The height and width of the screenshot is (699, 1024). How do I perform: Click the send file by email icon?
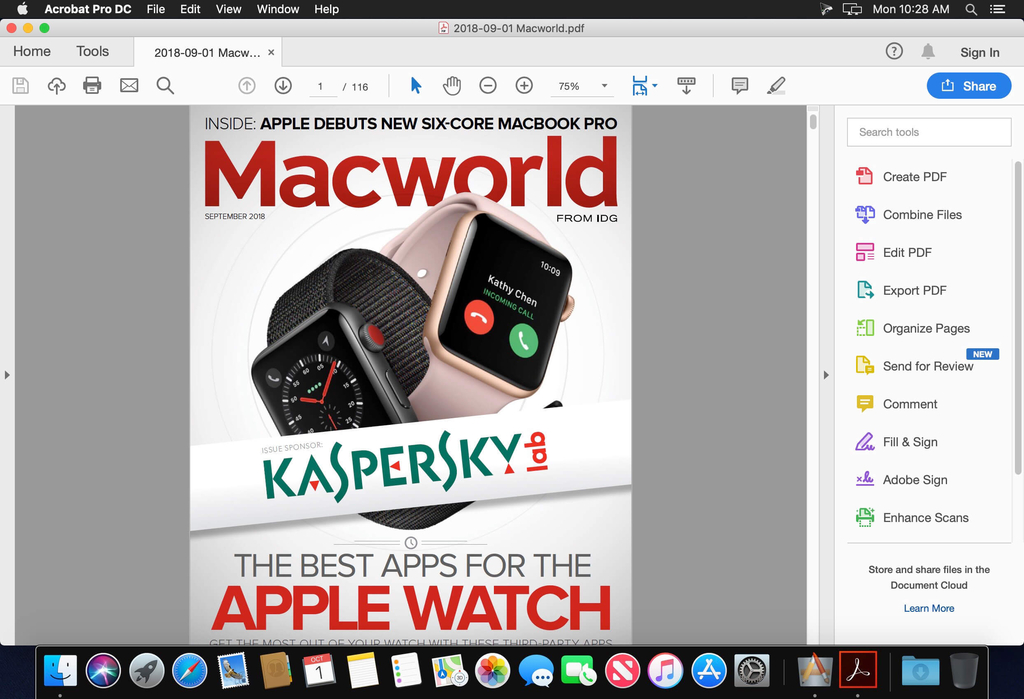click(x=129, y=86)
